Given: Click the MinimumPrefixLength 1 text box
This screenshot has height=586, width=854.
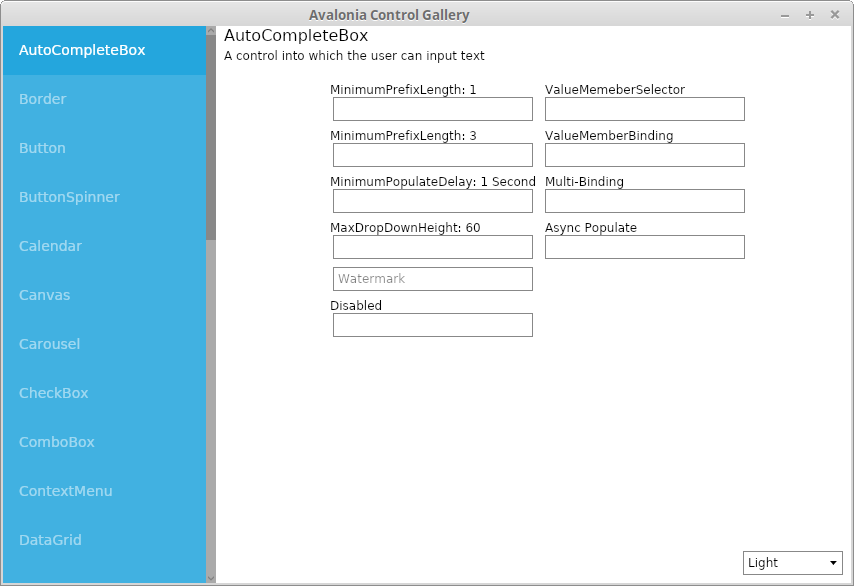Looking at the screenshot, I should (x=432, y=109).
